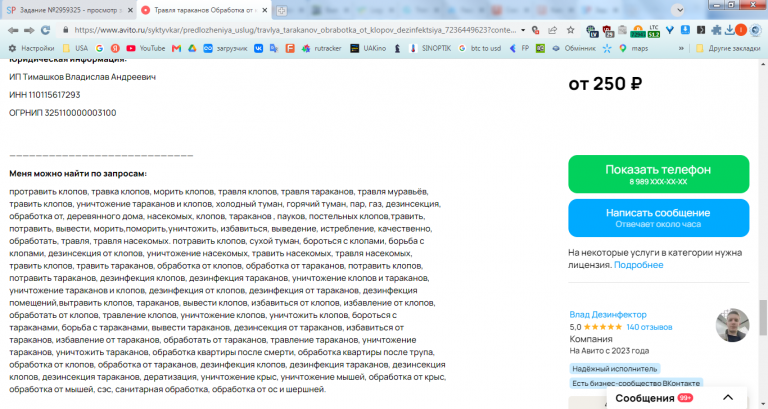Viewport: 768px width, 409px height.
Task: Open the UAKino bookmark
Action: pos(368,48)
